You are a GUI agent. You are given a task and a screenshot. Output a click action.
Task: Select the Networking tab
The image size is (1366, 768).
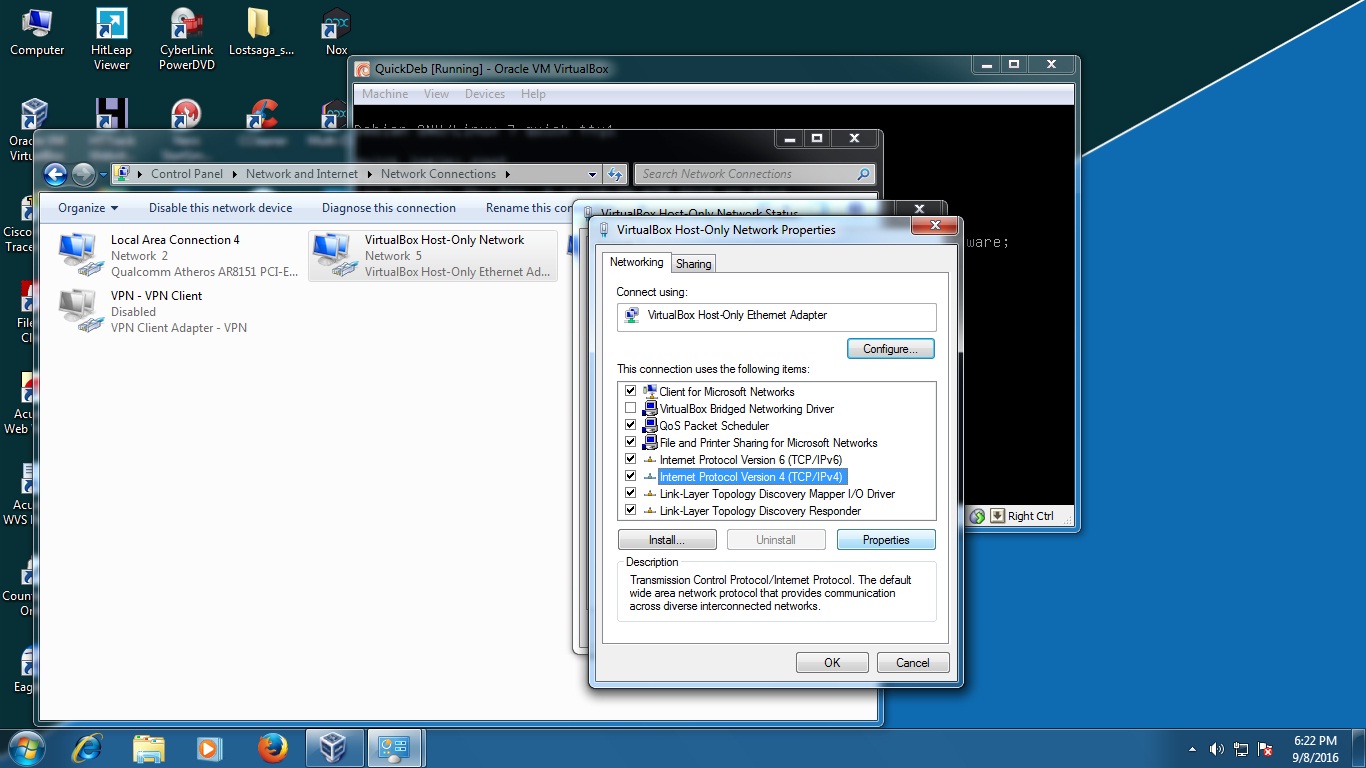coord(636,262)
